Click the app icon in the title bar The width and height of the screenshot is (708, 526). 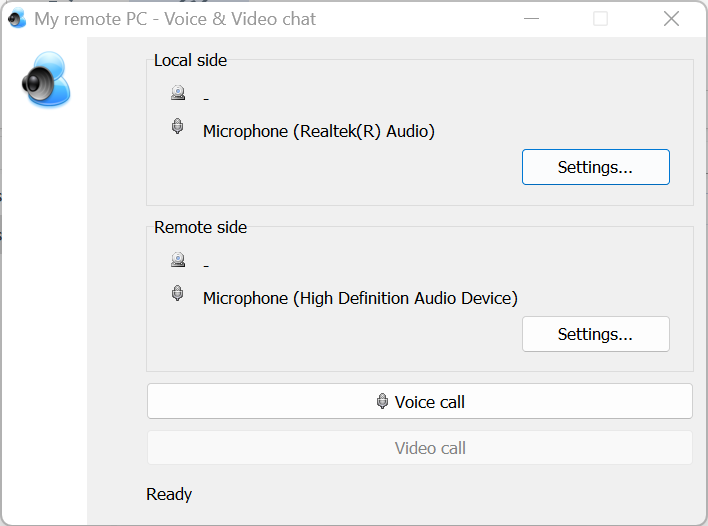click(x=16, y=19)
